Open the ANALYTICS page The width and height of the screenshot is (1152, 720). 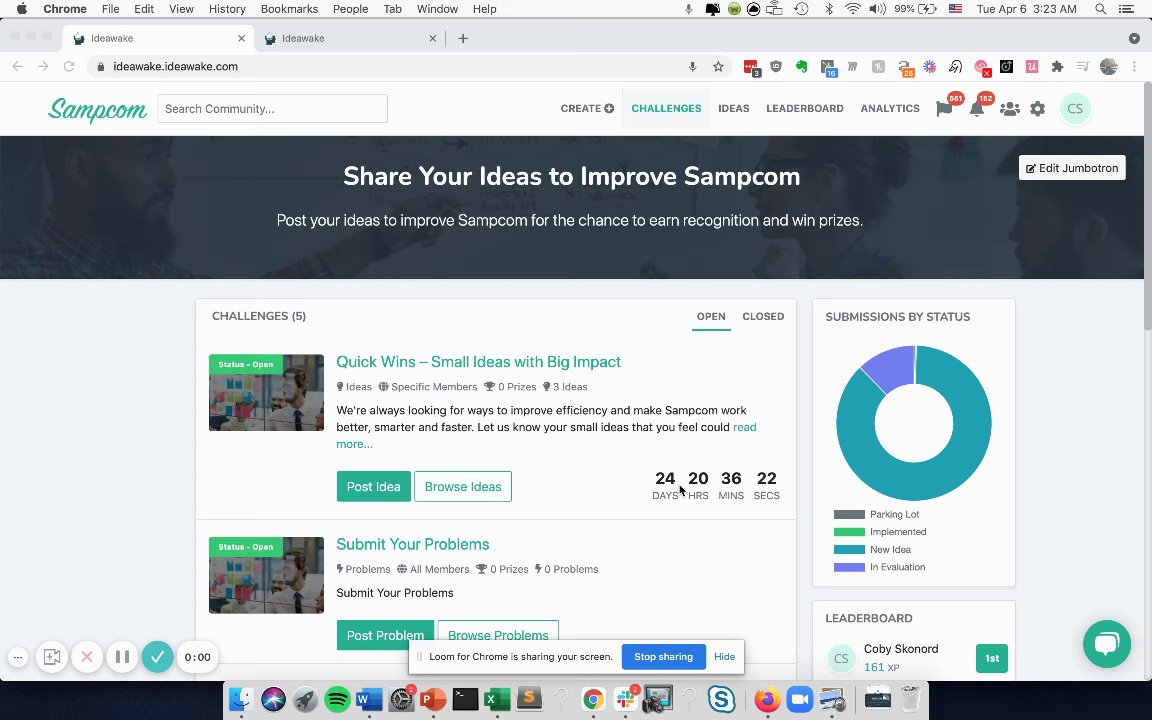tap(890, 109)
